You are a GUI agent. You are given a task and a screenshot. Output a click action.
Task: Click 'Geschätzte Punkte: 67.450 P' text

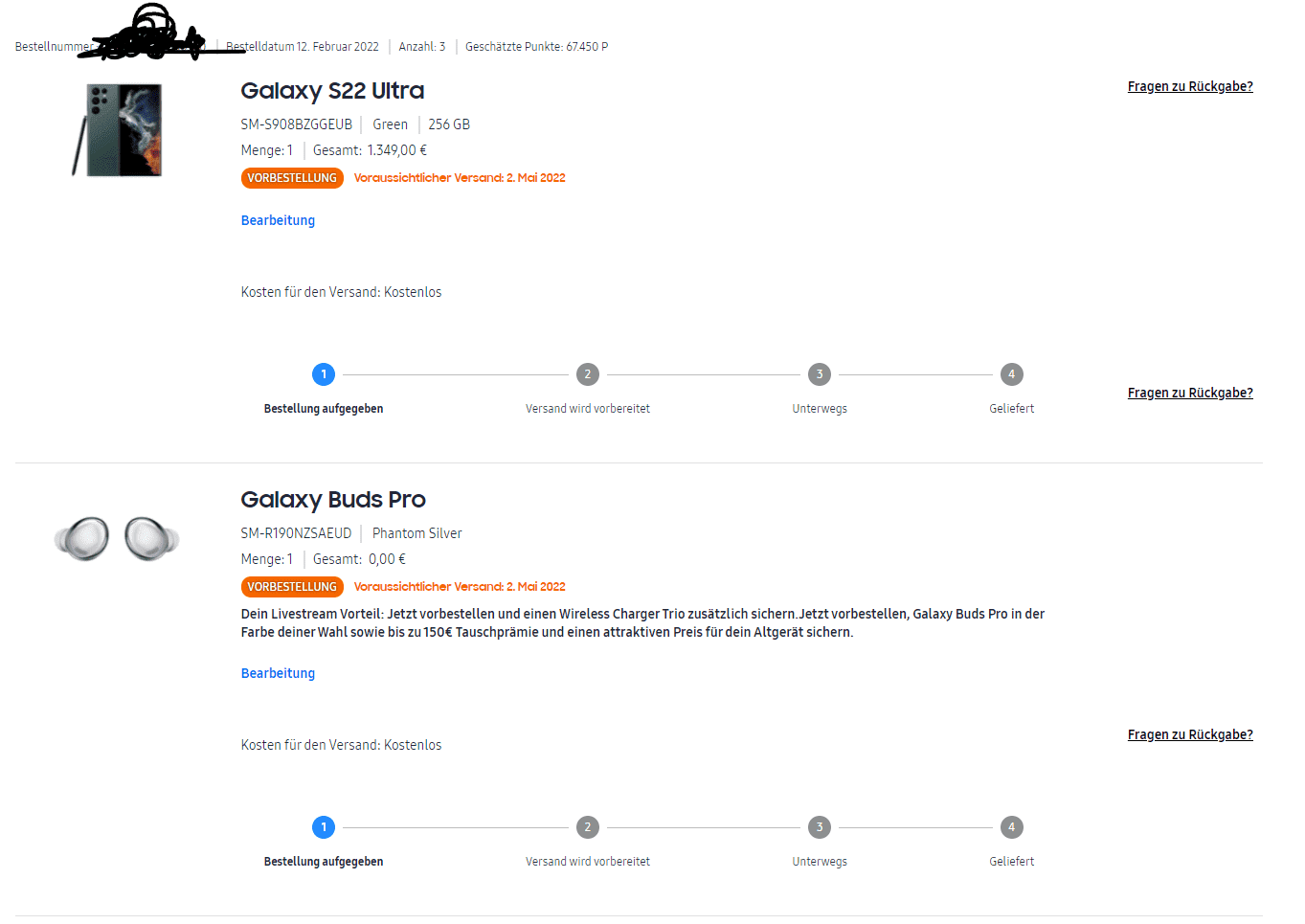(x=537, y=47)
